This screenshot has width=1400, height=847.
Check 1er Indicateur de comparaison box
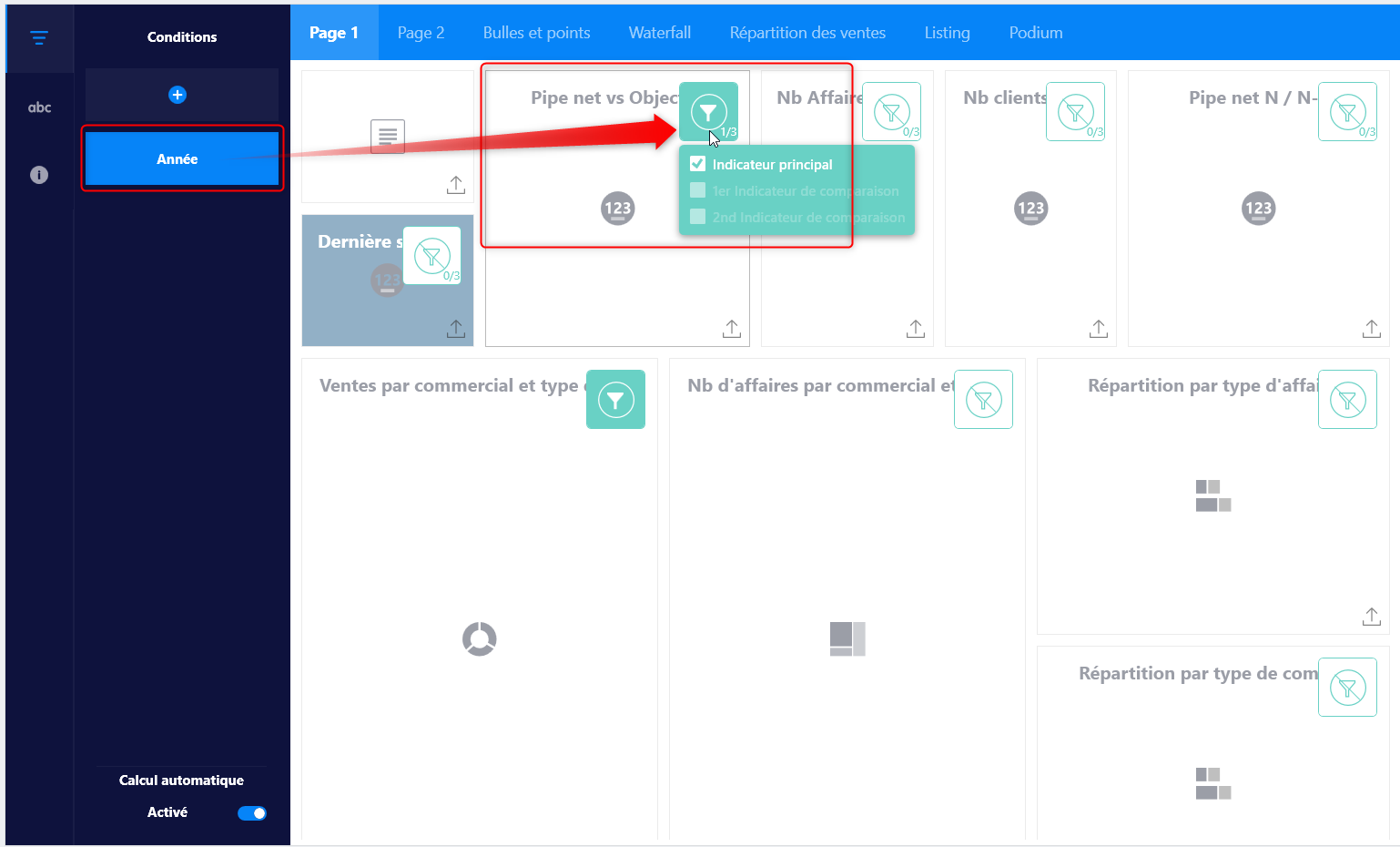point(698,190)
